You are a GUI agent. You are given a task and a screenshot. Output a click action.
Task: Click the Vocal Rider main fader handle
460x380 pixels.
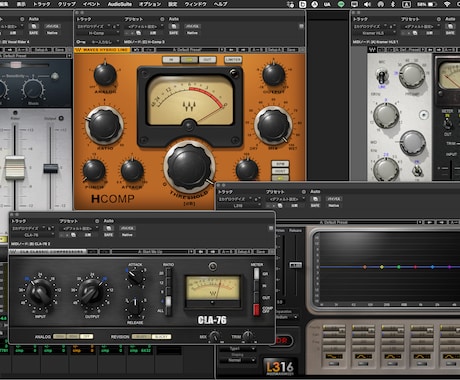[15, 168]
